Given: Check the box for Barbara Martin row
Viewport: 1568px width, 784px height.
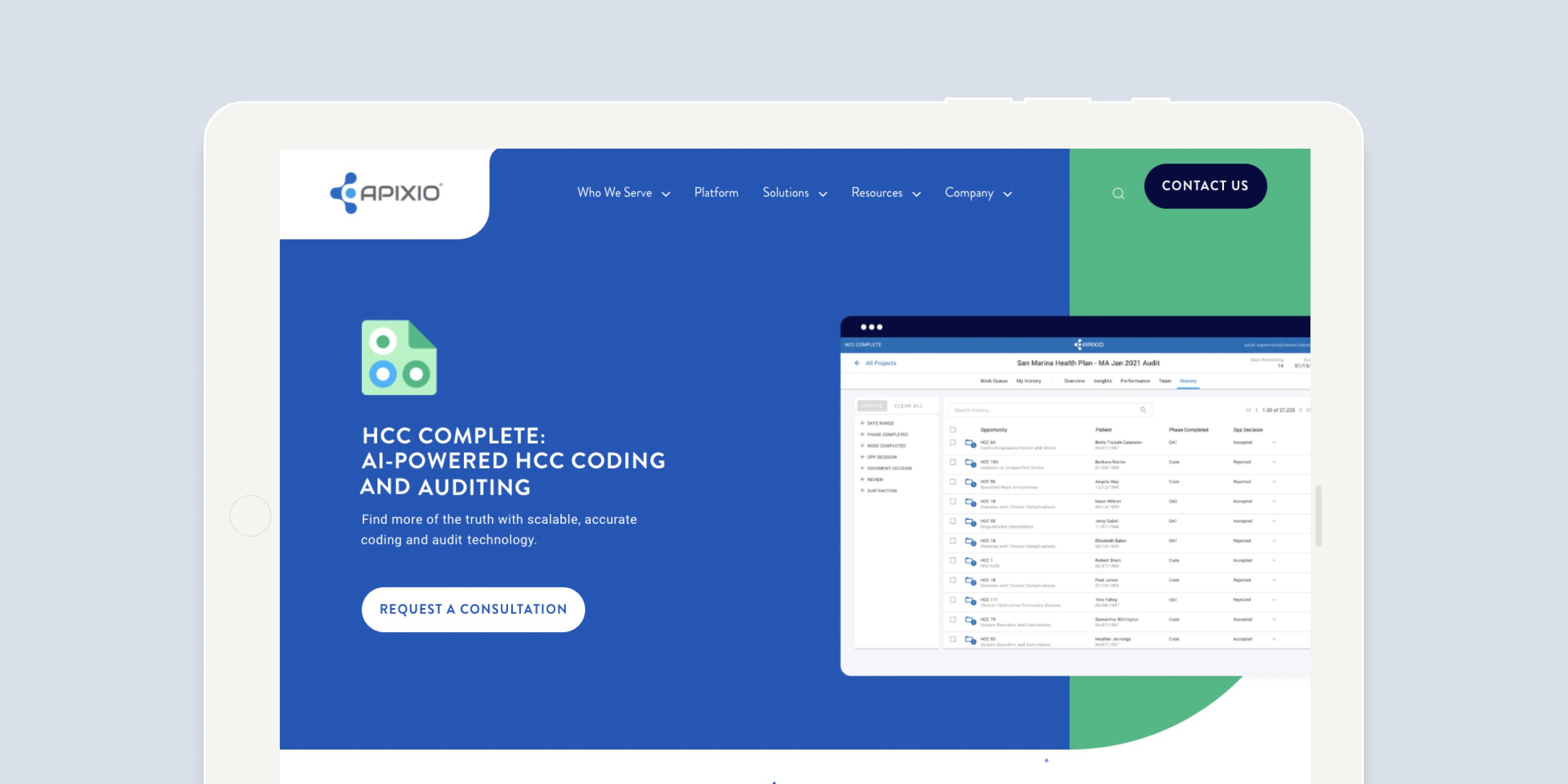Looking at the screenshot, I should pos(953,462).
